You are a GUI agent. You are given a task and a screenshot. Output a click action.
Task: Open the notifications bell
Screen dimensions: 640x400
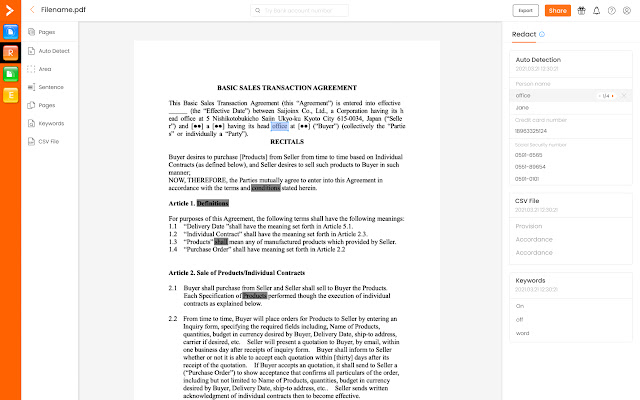pyautogui.click(x=596, y=11)
